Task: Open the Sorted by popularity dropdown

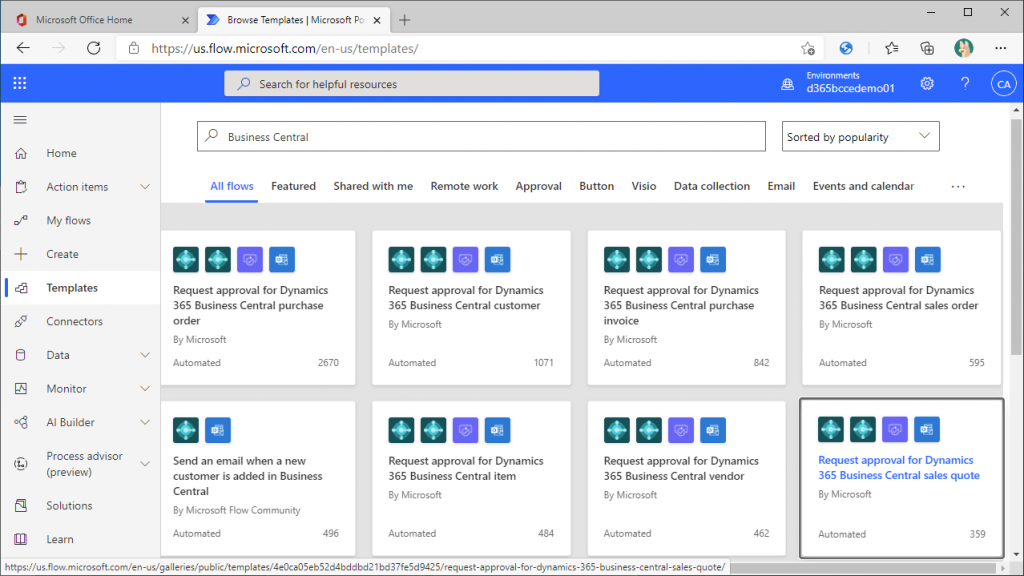Action: [861, 136]
